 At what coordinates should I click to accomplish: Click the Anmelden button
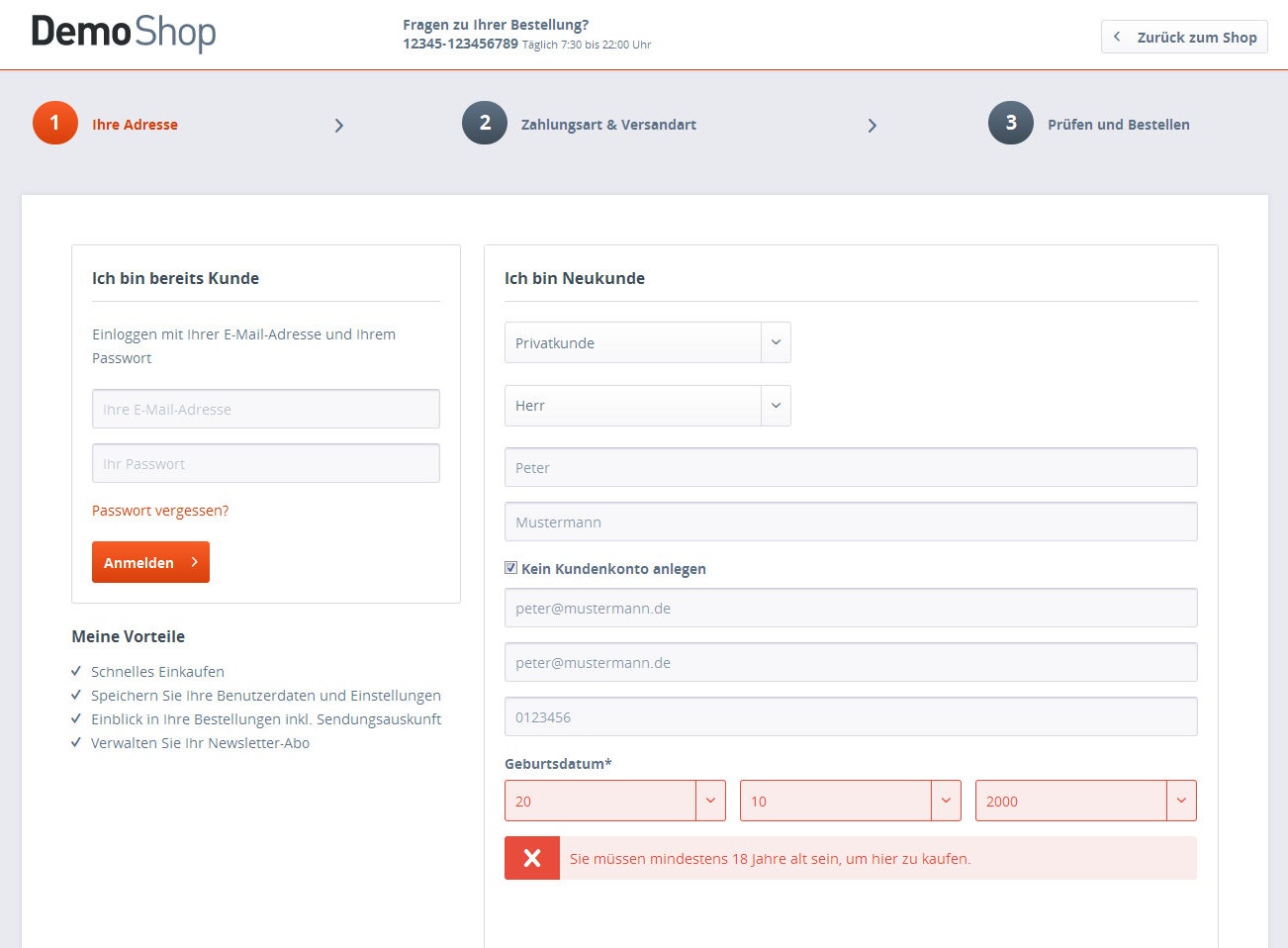pyautogui.click(x=150, y=562)
